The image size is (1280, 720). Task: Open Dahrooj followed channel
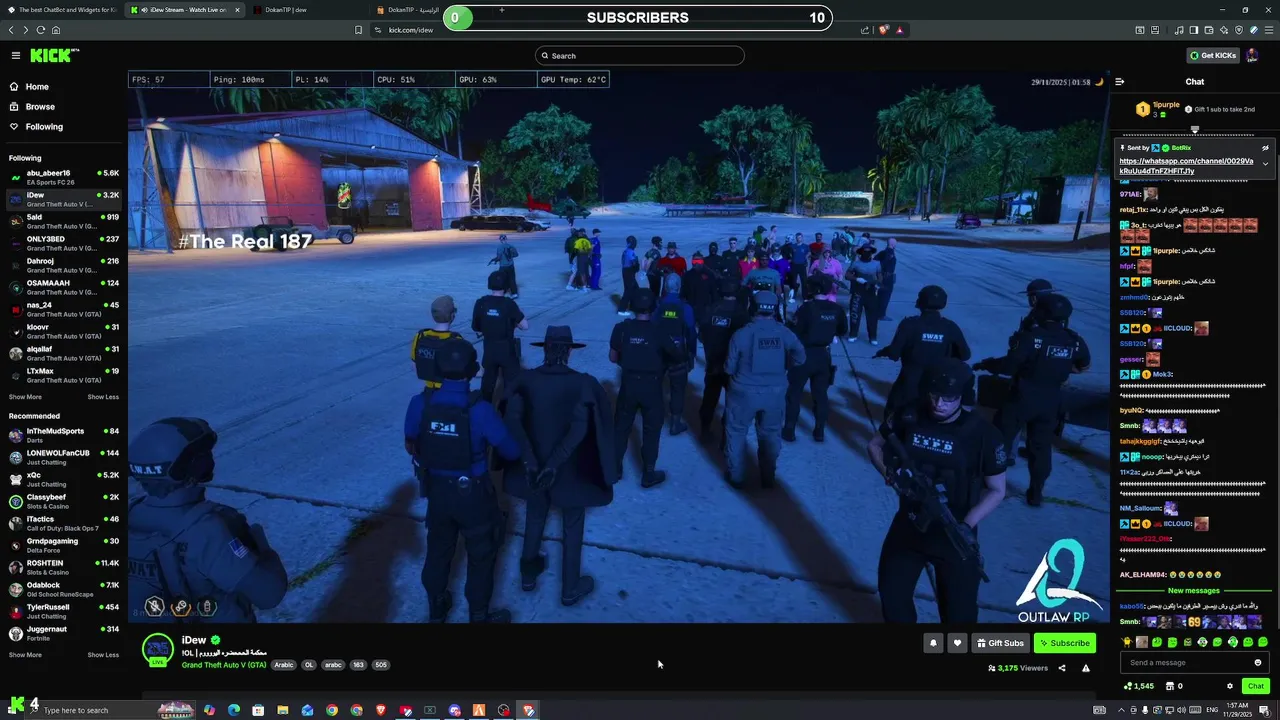pos(63,265)
